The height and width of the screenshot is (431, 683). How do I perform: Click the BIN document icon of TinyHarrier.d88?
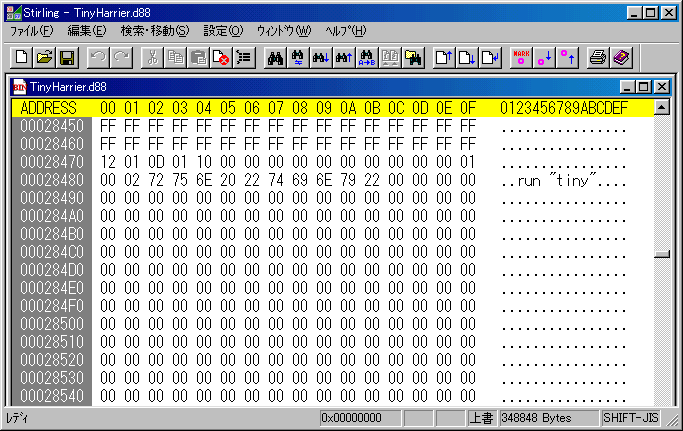point(19,87)
